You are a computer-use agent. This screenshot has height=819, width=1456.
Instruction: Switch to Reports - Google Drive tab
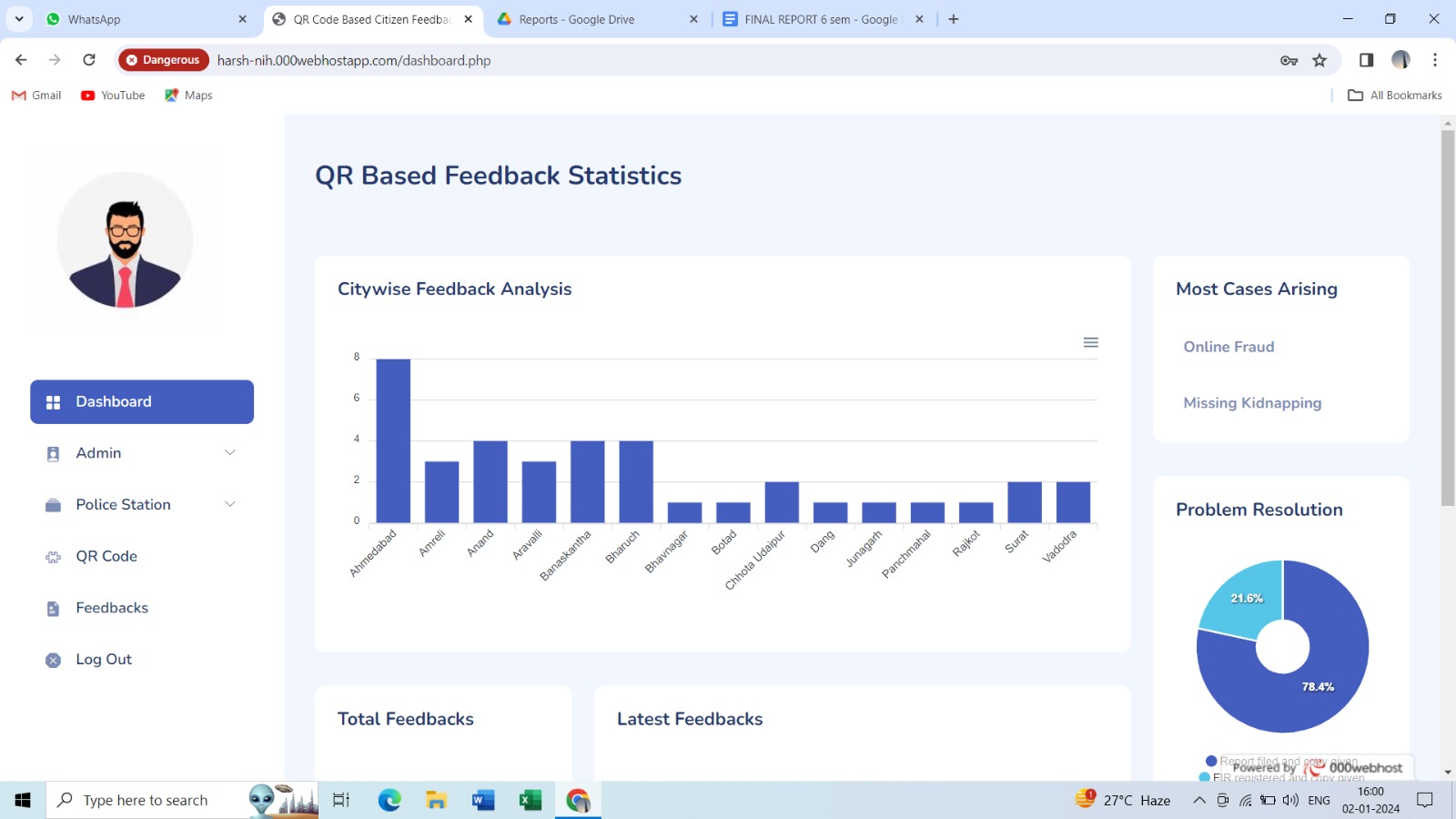tap(596, 19)
